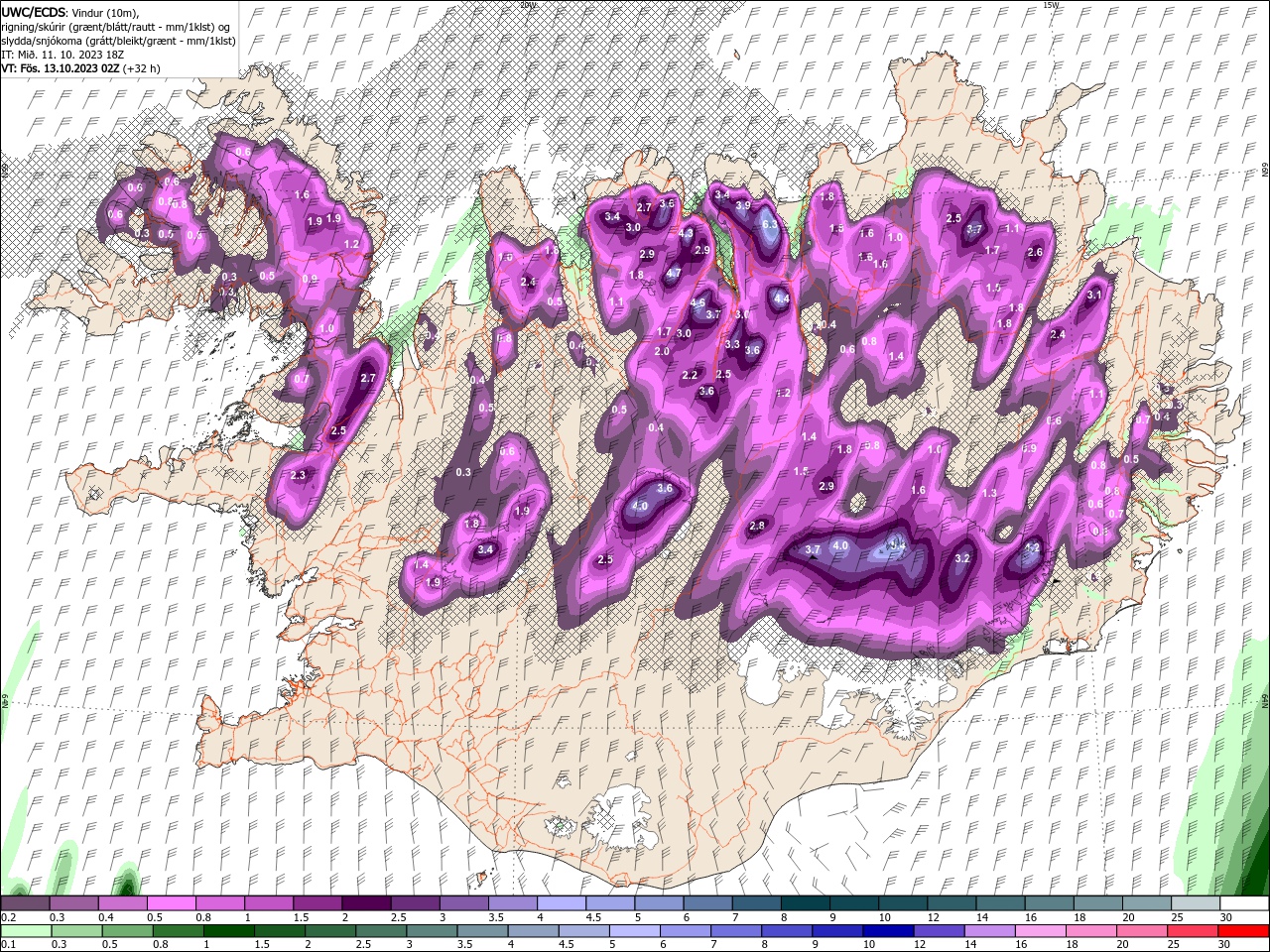Image resolution: width=1270 pixels, height=952 pixels.
Task: Click the dark navy 10 mm rain legend swatch
Action: point(887,931)
